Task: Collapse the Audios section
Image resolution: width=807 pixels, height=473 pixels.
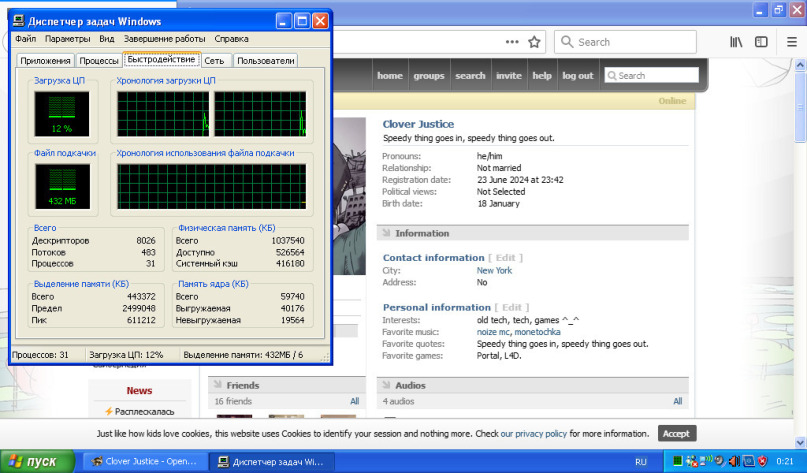Action: click(386, 385)
